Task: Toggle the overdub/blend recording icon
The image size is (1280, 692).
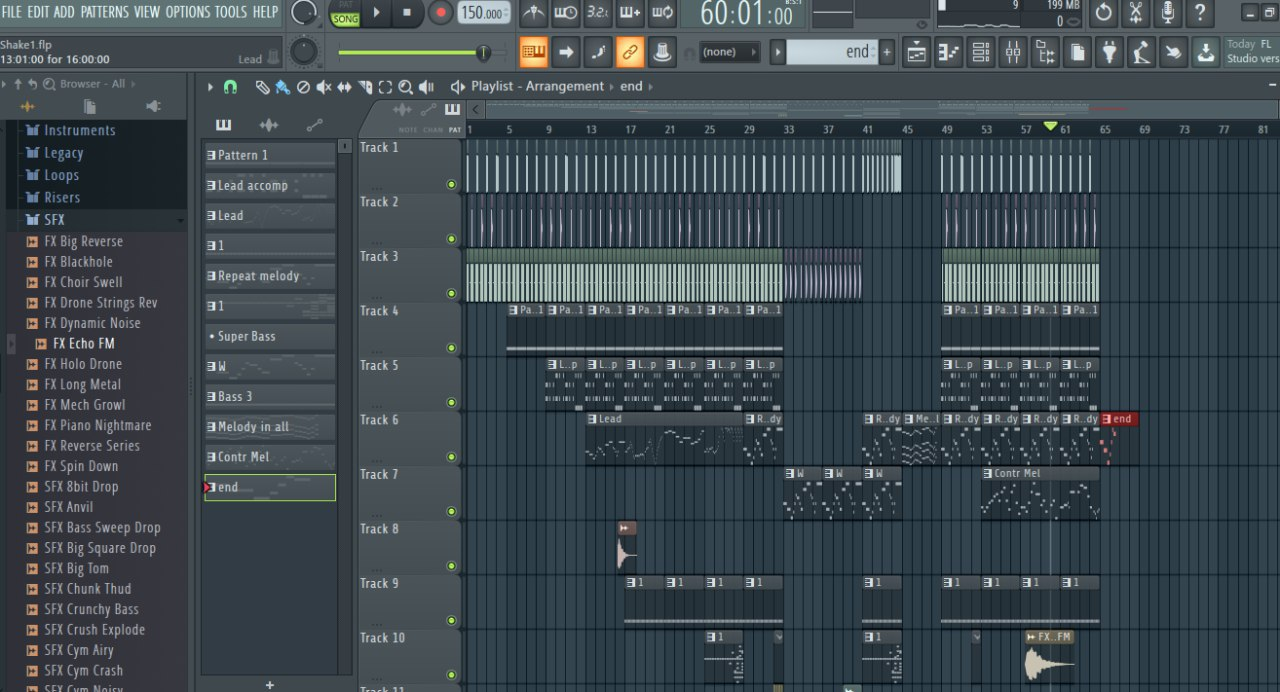Action: (x=629, y=13)
